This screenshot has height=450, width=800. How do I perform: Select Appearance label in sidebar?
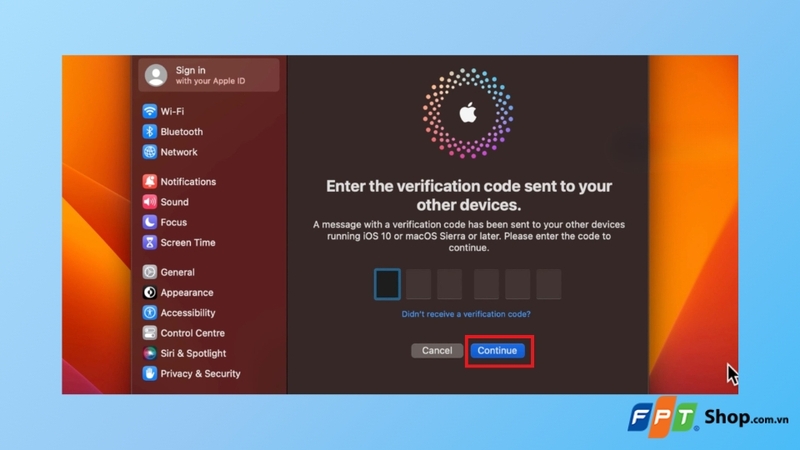click(x=187, y=293)
